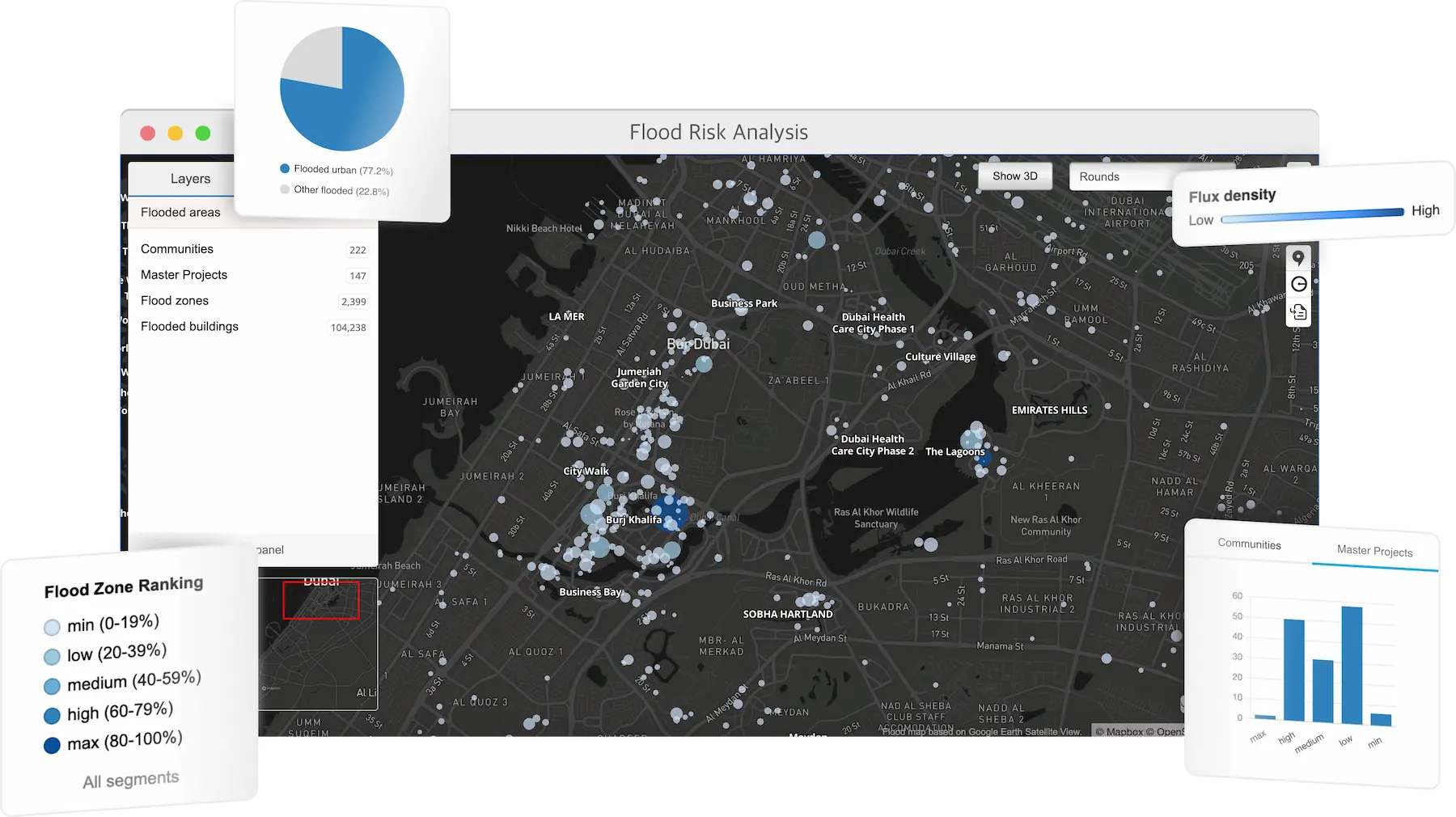Select the Communities layer row

tap(253, 249)
